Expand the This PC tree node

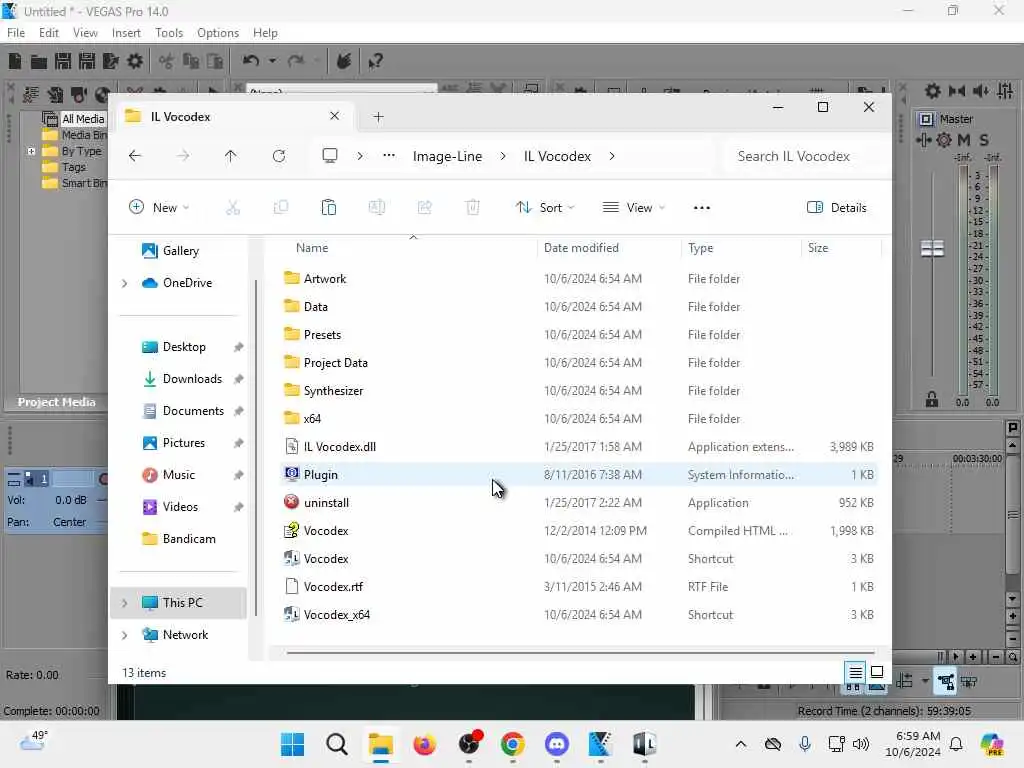(x=125, y=603)
